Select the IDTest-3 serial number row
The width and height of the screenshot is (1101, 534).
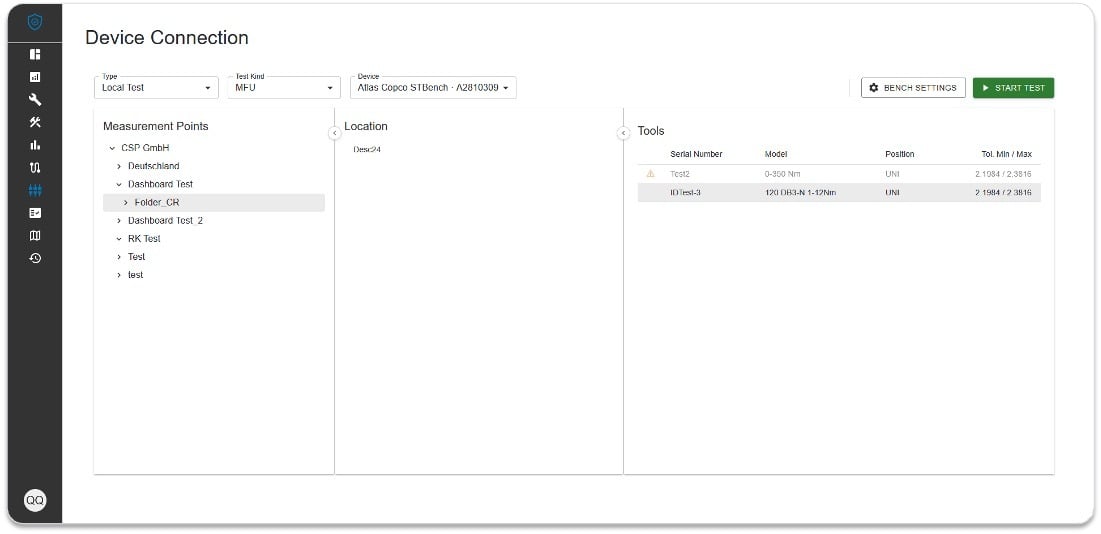(x=839, y=192)
